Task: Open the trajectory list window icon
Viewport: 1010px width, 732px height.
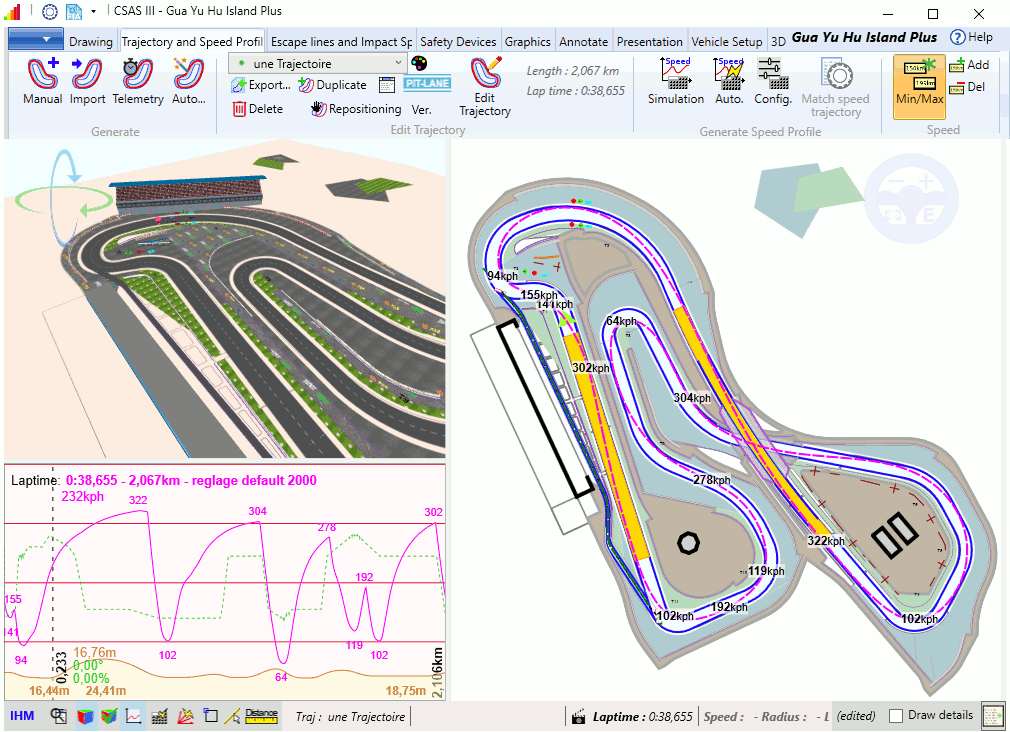Action: click(386, 85)
